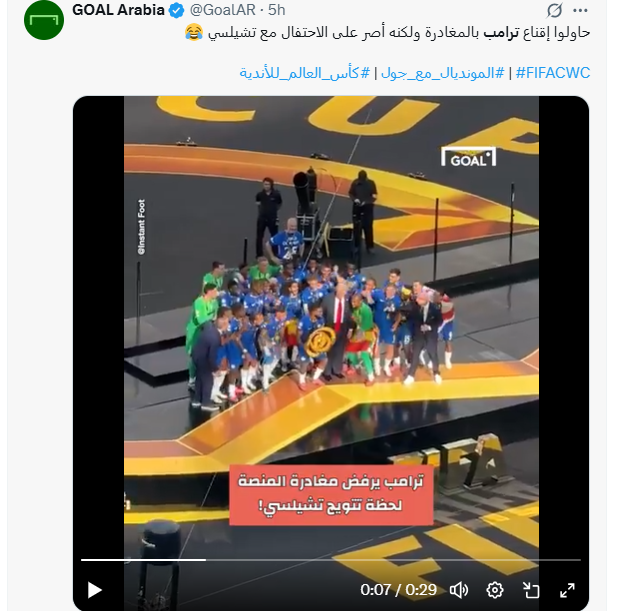Click the Arabic tweet text
Viewport: 618px width, 611px height.
(x=387, y=32)
